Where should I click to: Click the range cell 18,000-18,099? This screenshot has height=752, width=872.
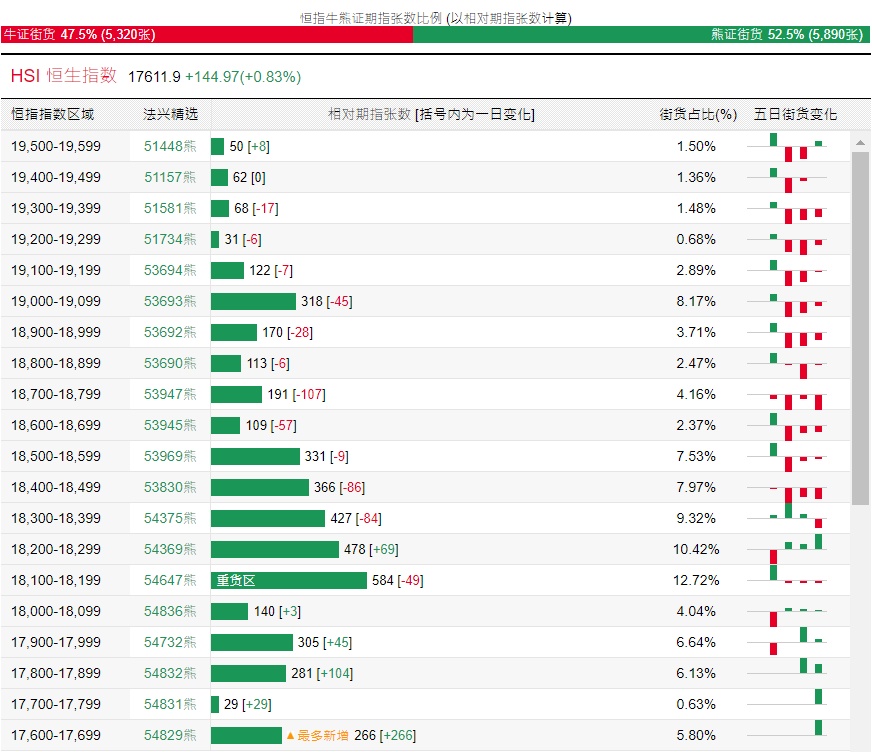click(56, 611)
